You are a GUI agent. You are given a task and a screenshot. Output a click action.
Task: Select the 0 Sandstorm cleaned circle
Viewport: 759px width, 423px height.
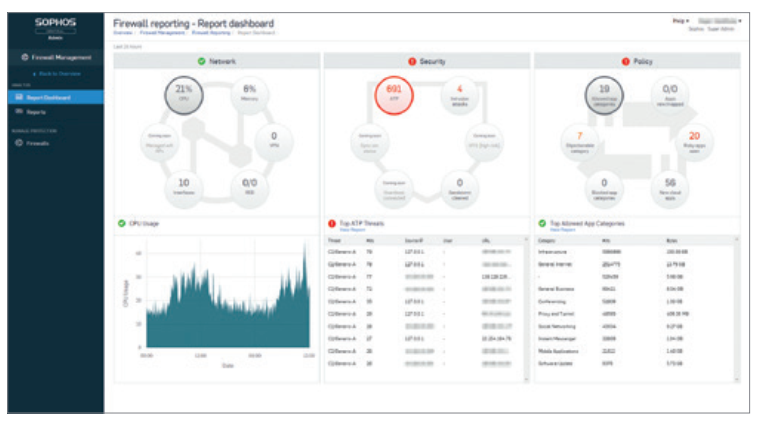pos(459,189)
